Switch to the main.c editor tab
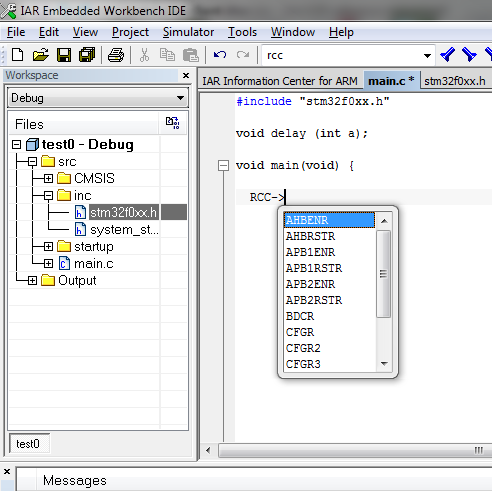Screen dimensions: 492x491 (x=391, y=81)
